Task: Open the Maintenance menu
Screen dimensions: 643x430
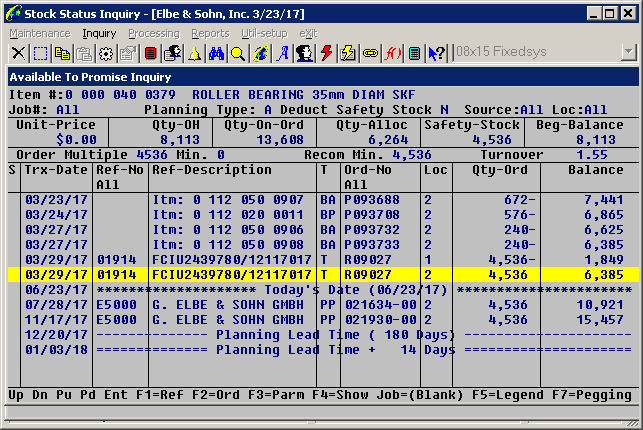Action: (x=40, y=33)
